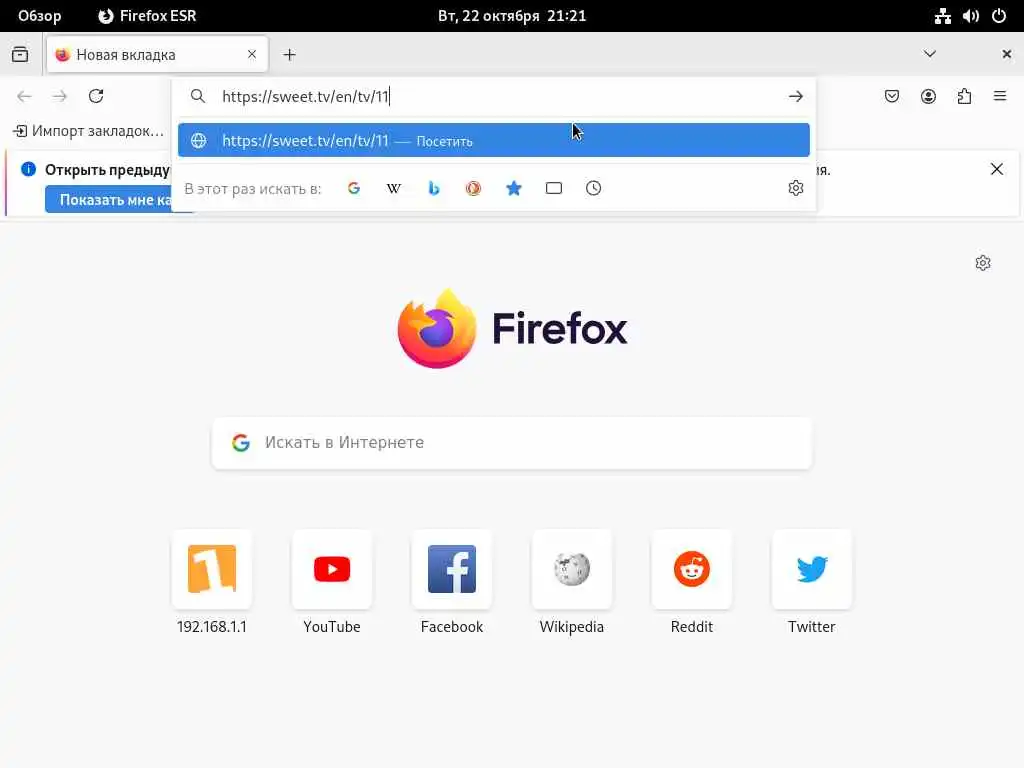
Task: Open the Firefox ESR app menu
Action: (x=148, y=16)
